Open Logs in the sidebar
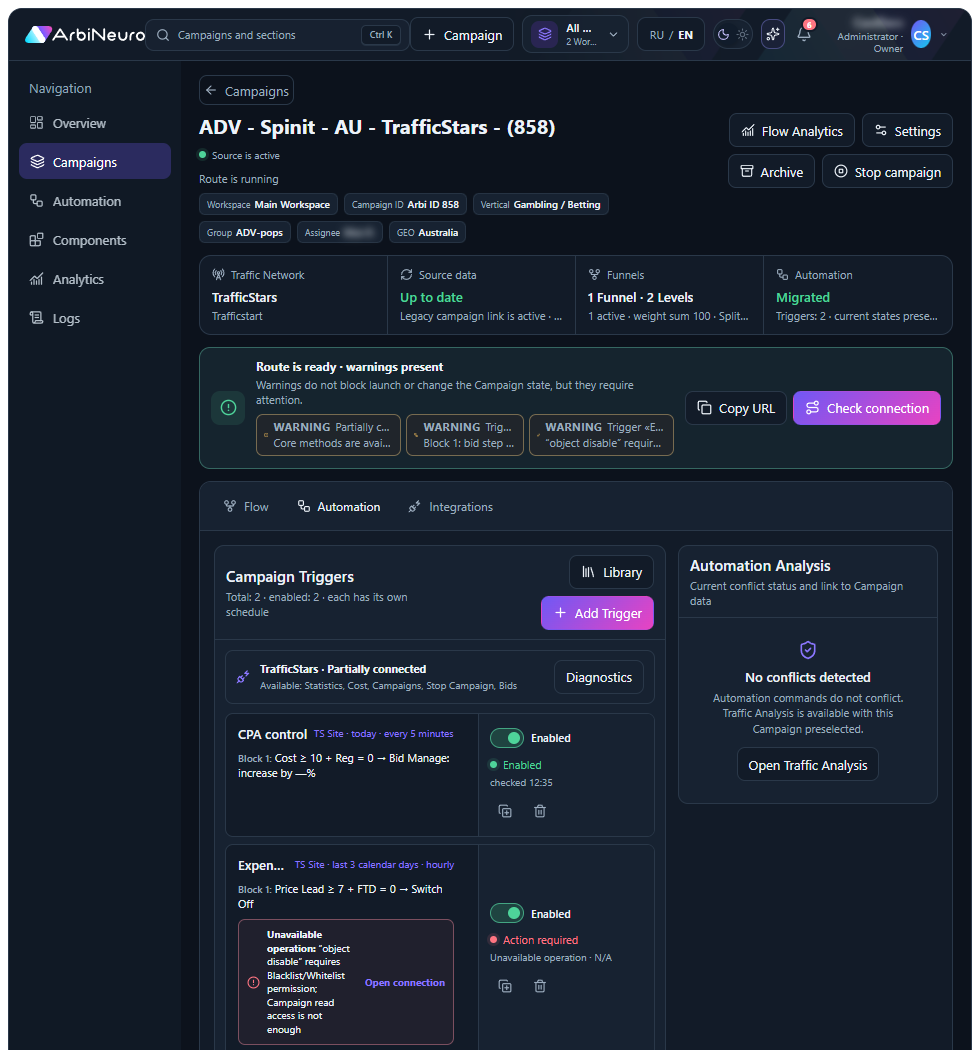This screenshot has height=1050, width=980. [x=94, y=318]
